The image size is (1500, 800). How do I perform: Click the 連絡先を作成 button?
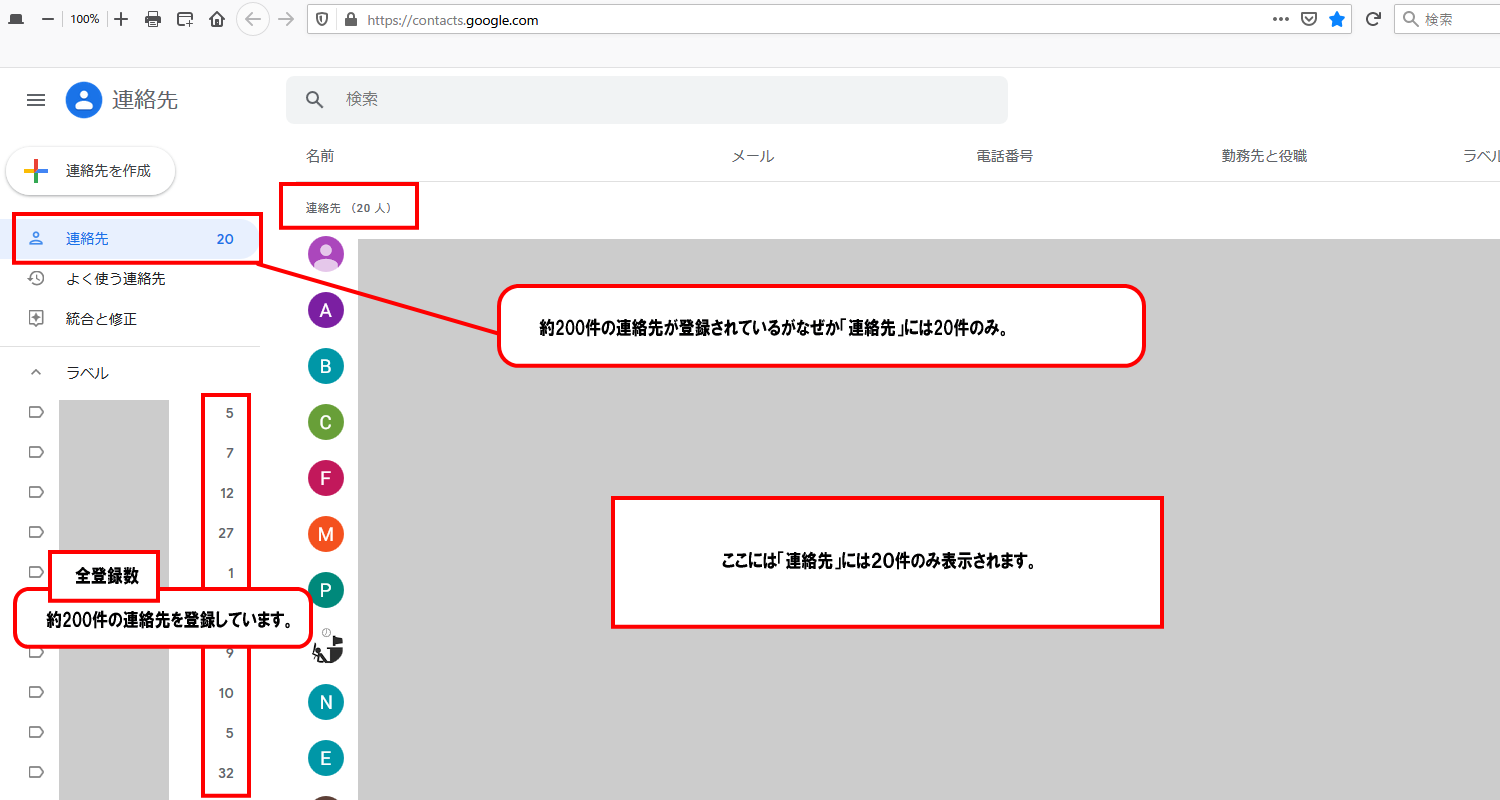[90, 171]
